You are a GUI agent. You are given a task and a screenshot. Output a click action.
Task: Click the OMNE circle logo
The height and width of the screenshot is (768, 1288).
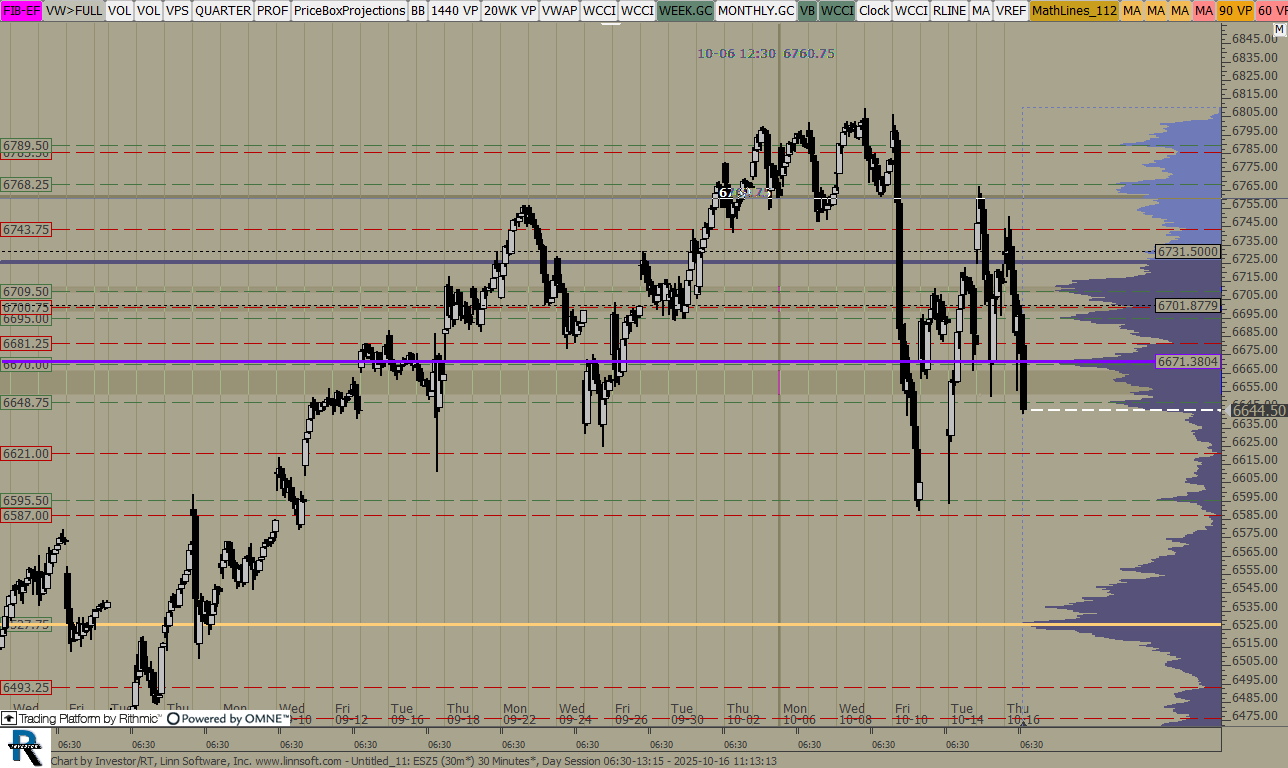[x=174, y=718]
